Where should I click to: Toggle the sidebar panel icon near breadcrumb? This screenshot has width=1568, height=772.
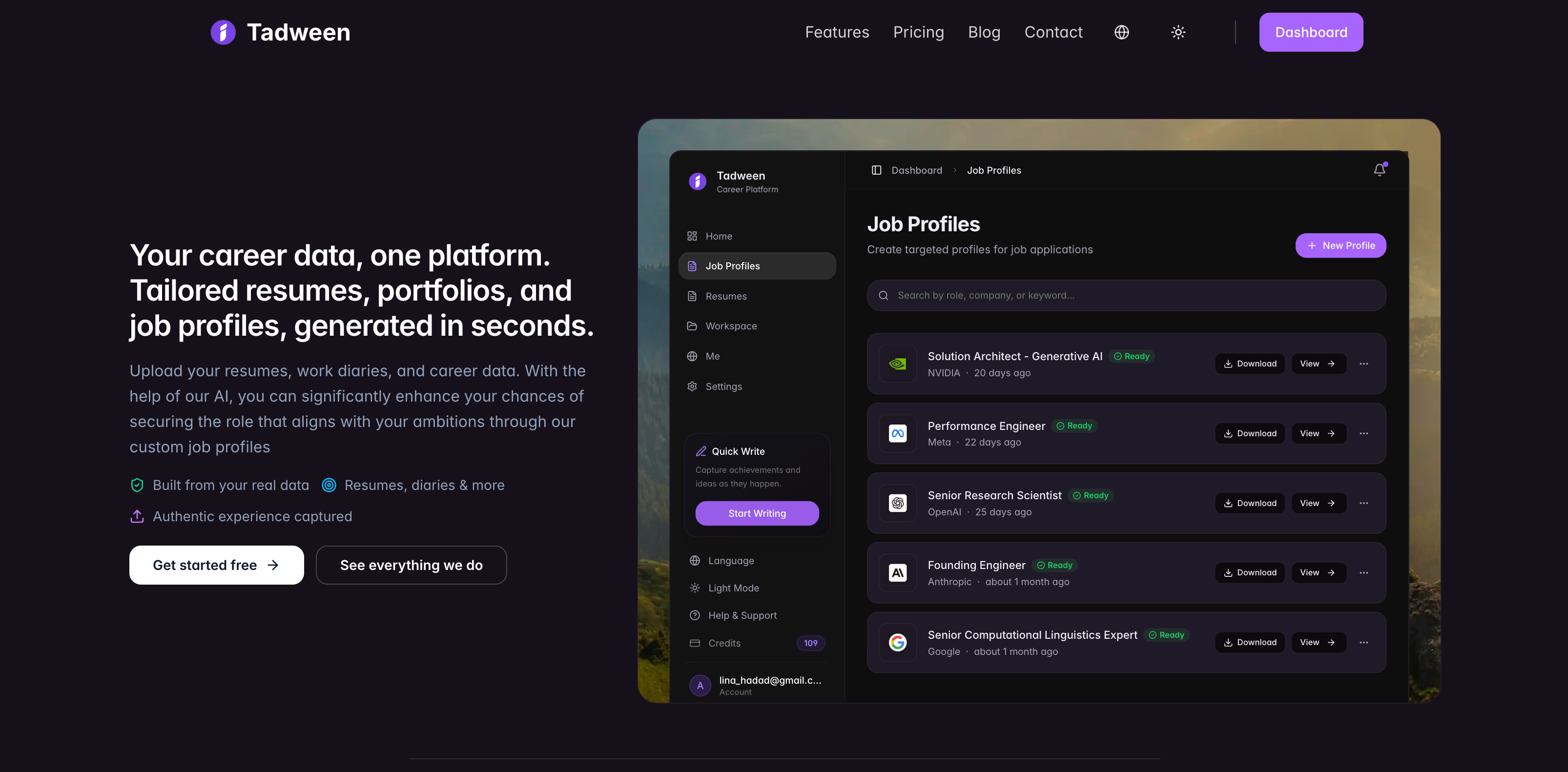pyautogui.click(x=877, y=170)
